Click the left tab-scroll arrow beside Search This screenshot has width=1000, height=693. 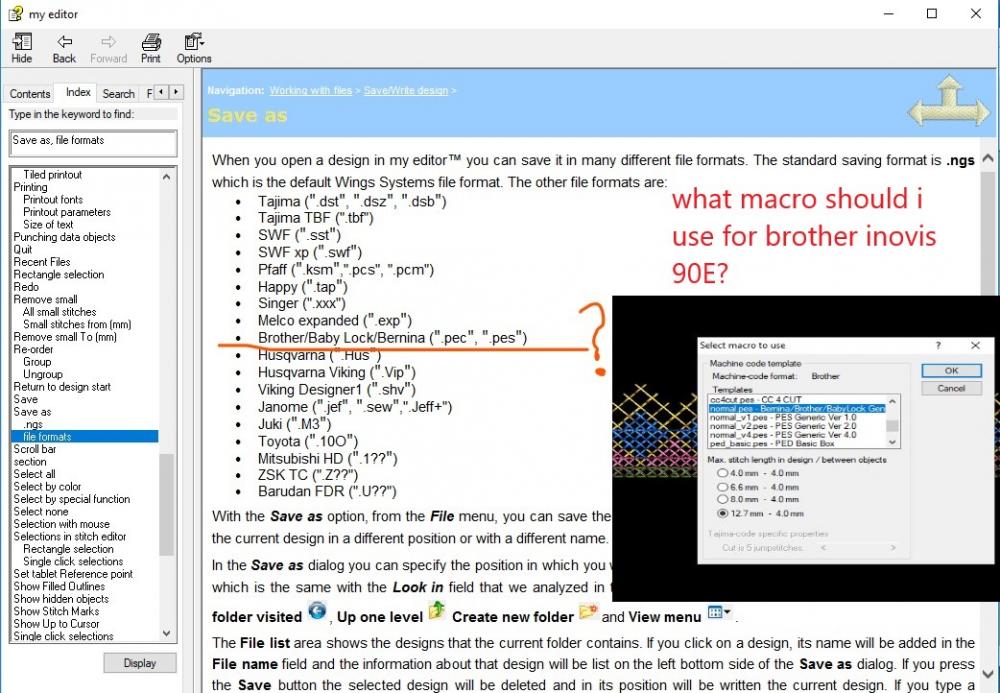[x=161, y=91]
